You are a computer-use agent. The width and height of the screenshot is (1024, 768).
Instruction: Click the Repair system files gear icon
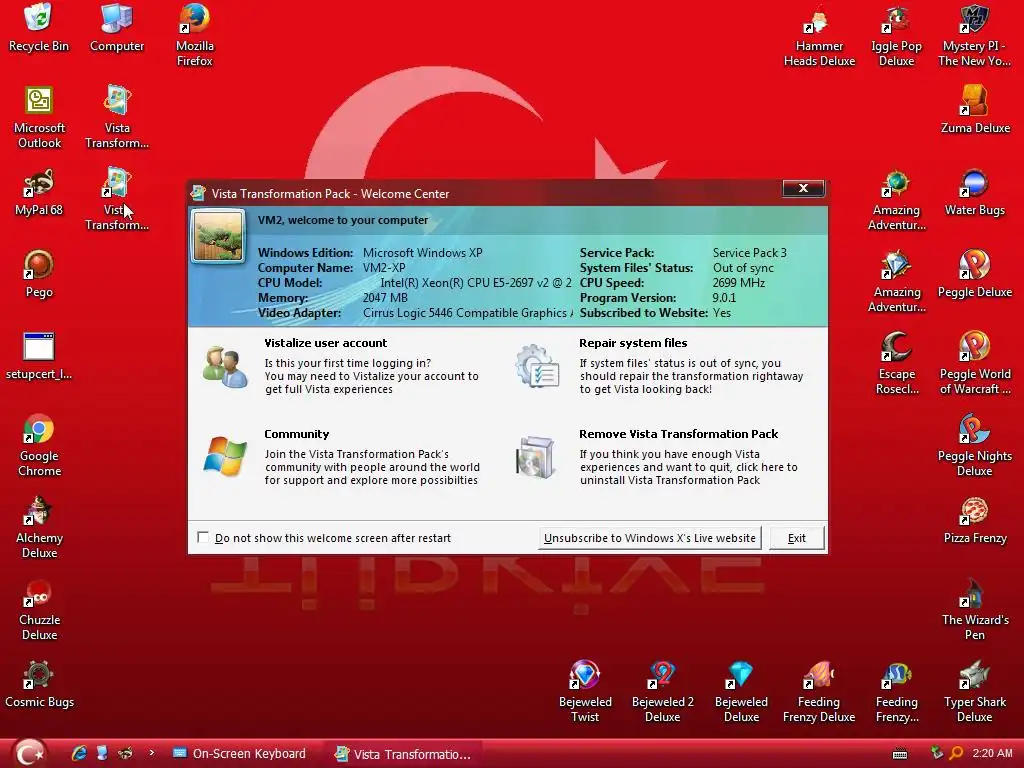537,366
